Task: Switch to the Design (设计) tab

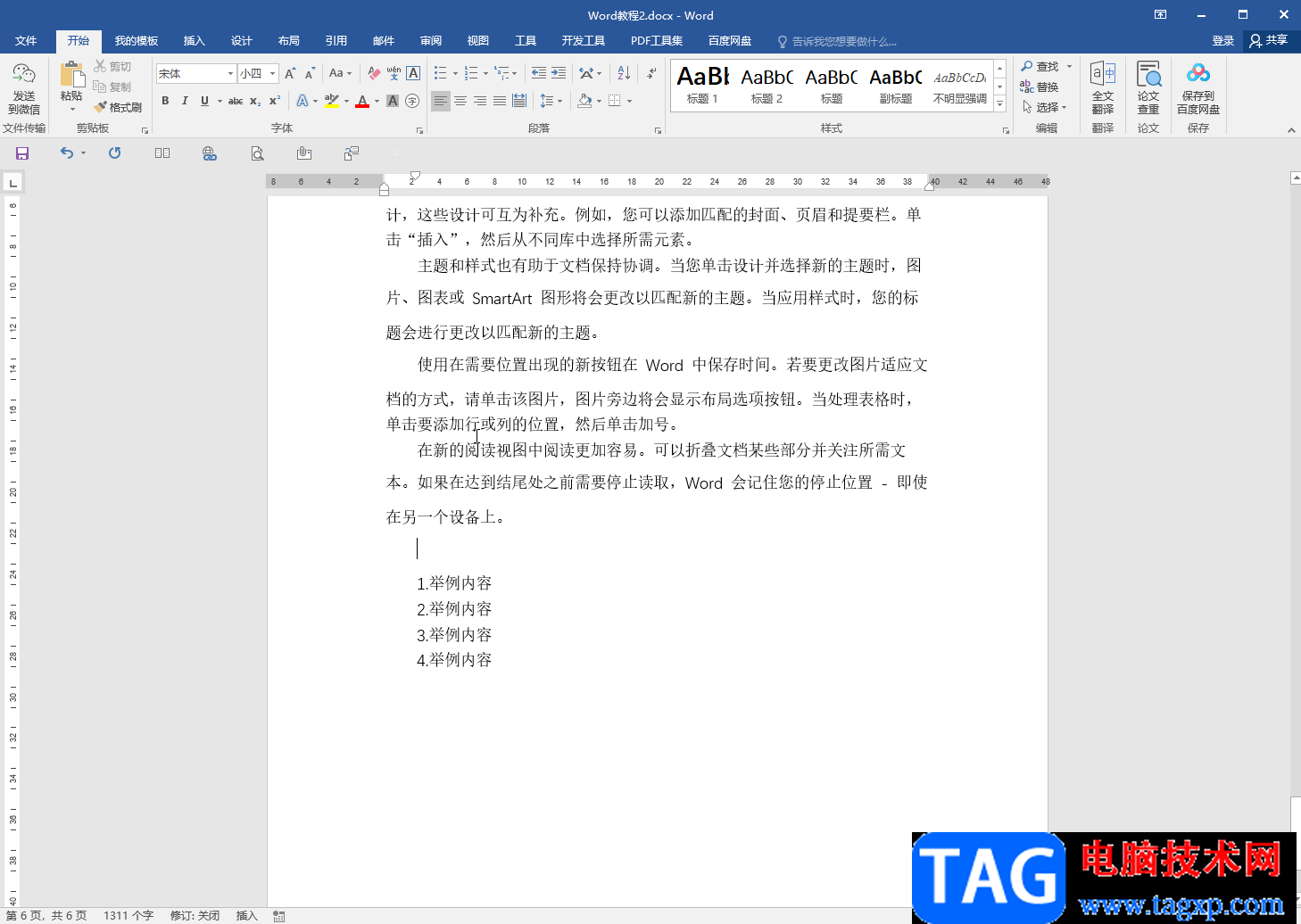Action: (242, 41)
